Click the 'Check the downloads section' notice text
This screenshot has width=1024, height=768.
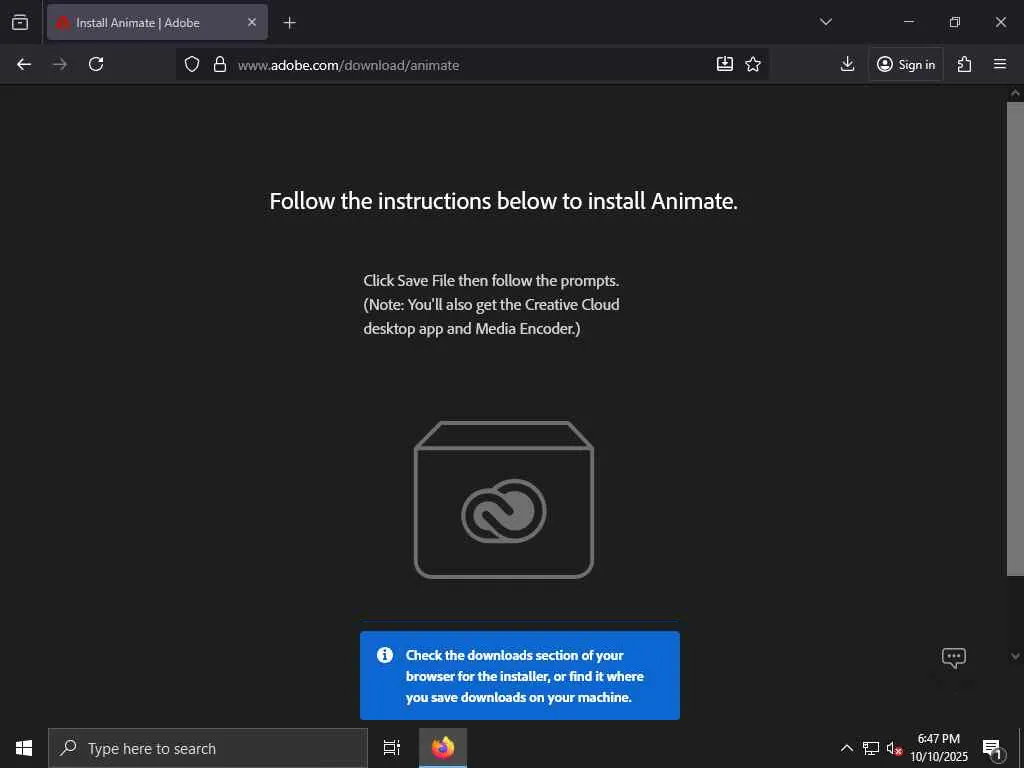coord(524,676)
